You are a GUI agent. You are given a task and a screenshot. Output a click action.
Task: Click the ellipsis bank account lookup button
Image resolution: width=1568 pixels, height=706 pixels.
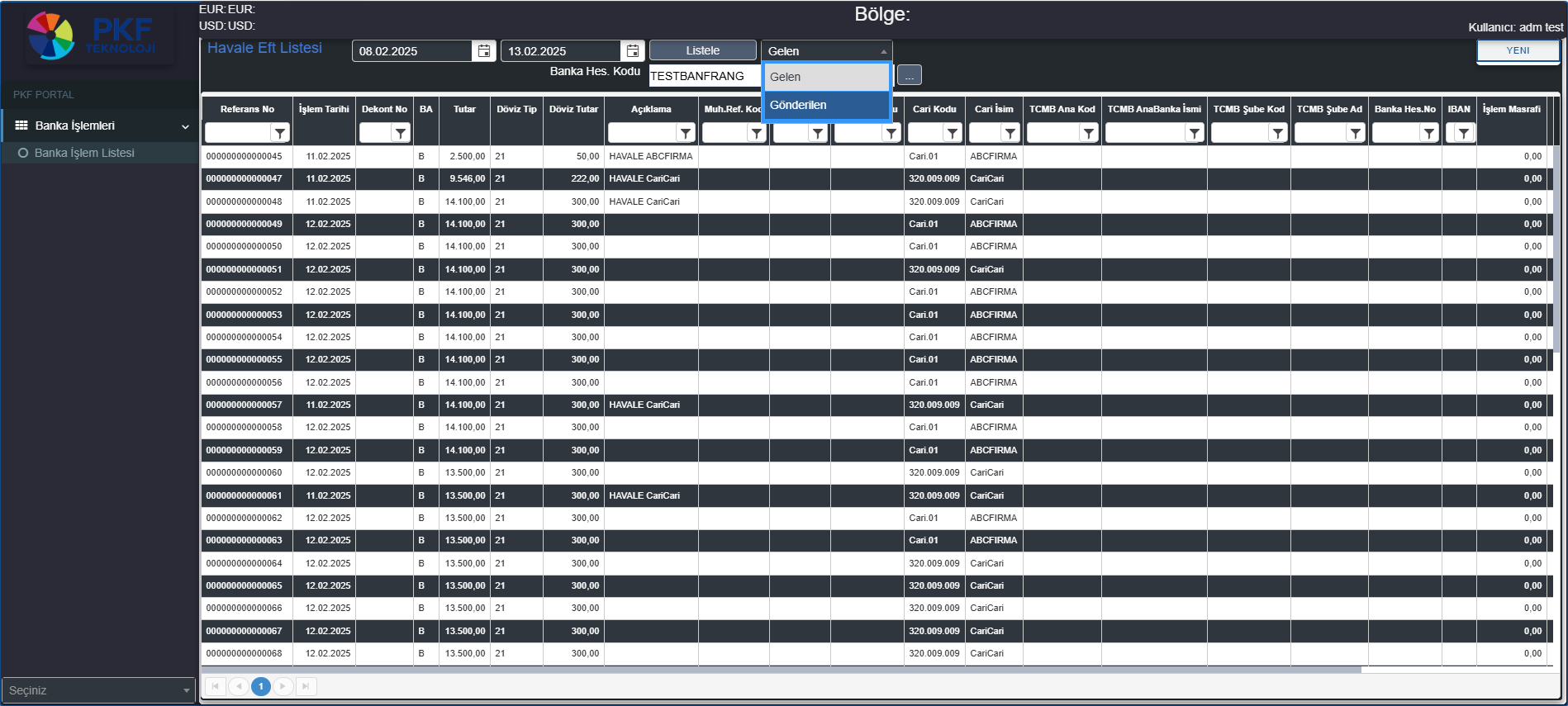pyautogui.click(x=909, y=76)
